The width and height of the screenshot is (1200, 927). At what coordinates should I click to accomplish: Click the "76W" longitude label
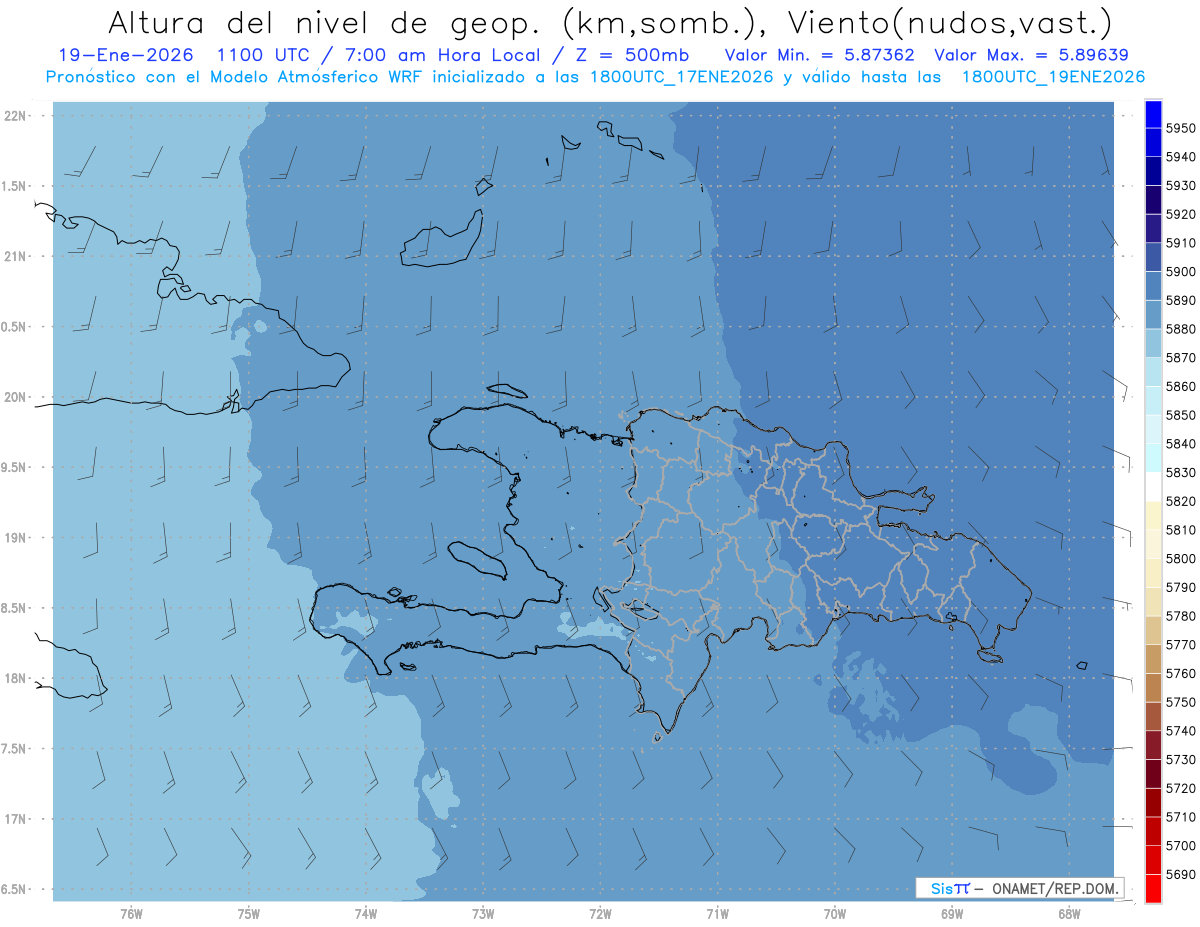131,914
